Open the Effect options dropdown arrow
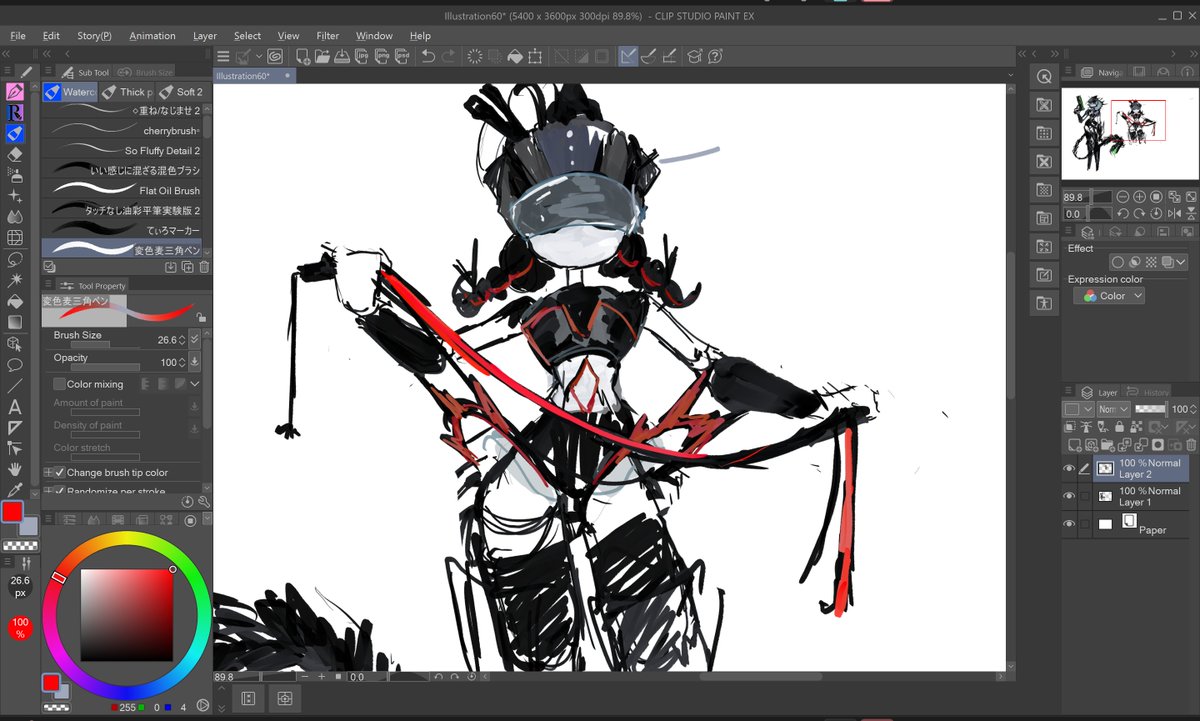Viewport: 1200px width, 721px height. [x=1181, y=263]
